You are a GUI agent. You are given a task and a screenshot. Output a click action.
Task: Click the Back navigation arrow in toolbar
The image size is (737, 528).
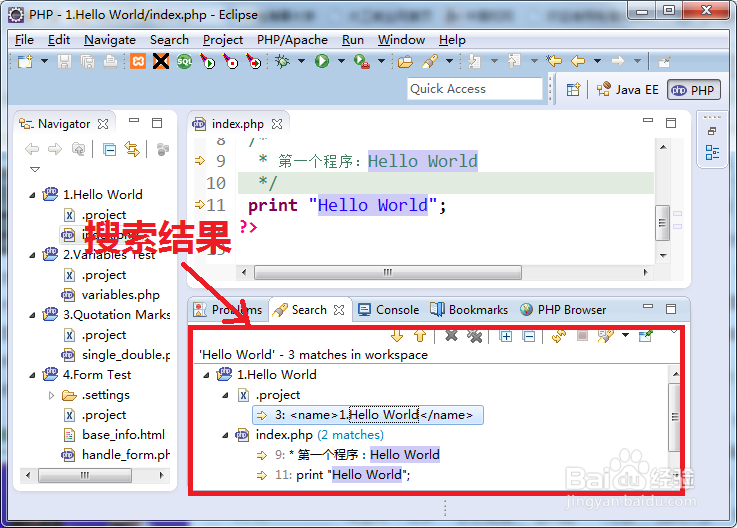[x=578, y=61]
